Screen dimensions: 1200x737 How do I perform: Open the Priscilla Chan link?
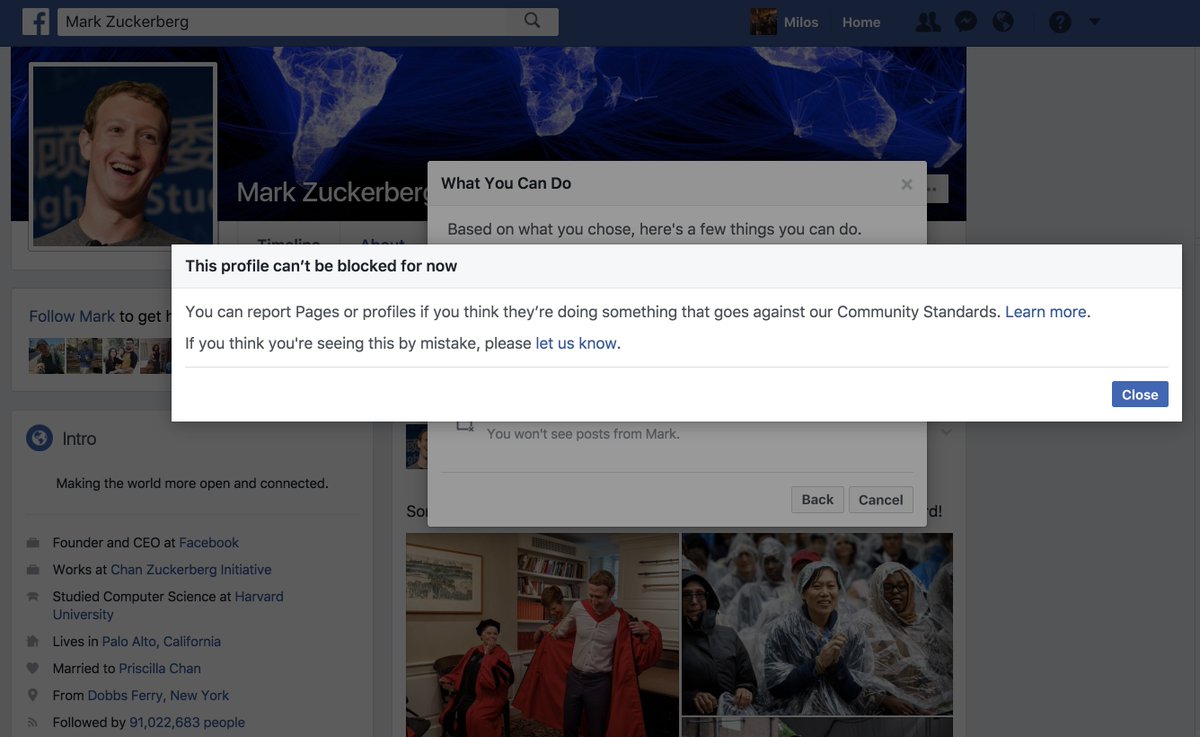pos(160,669)
